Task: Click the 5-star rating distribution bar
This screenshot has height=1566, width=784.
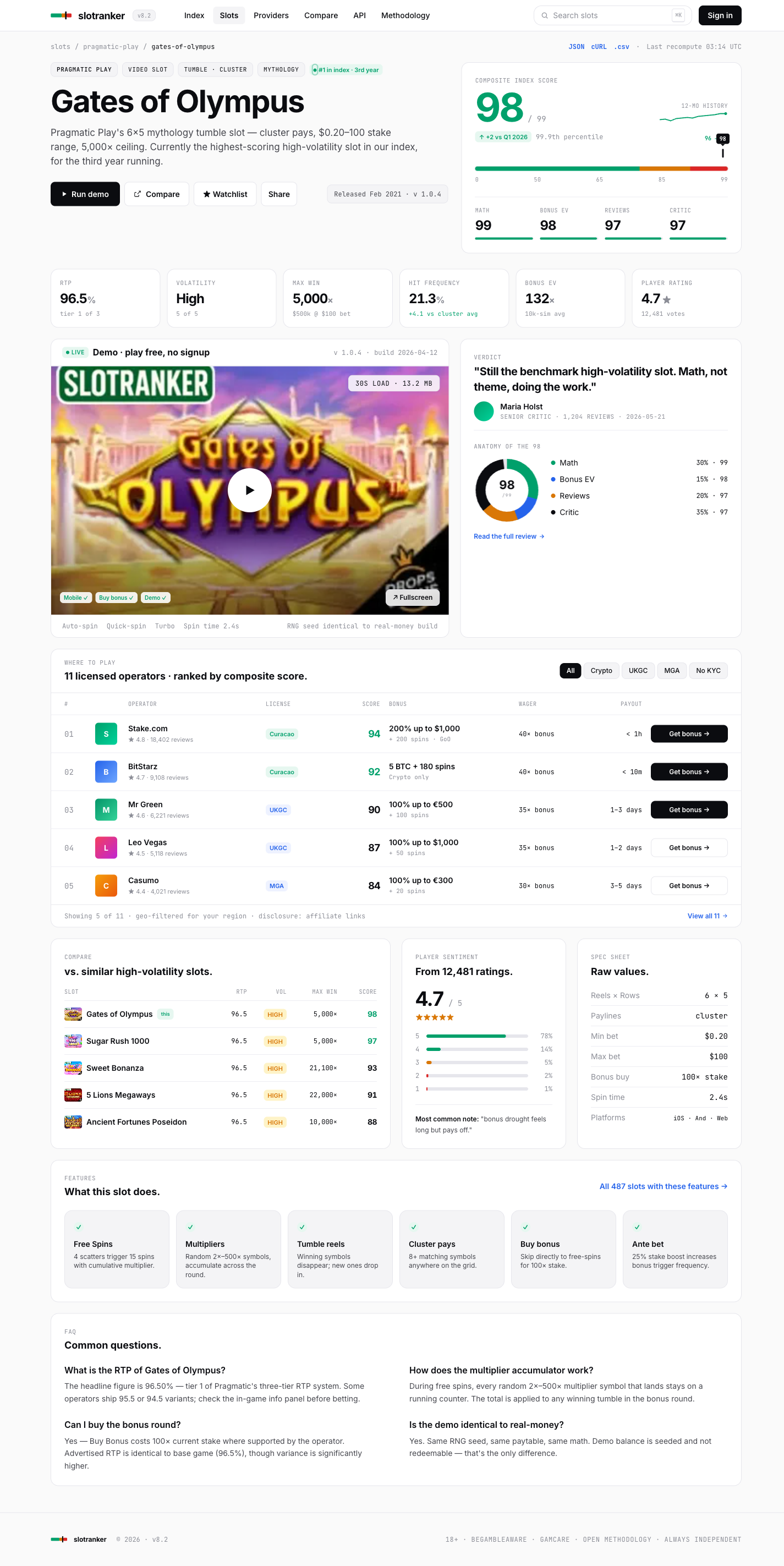Action: pos(477,1036)
